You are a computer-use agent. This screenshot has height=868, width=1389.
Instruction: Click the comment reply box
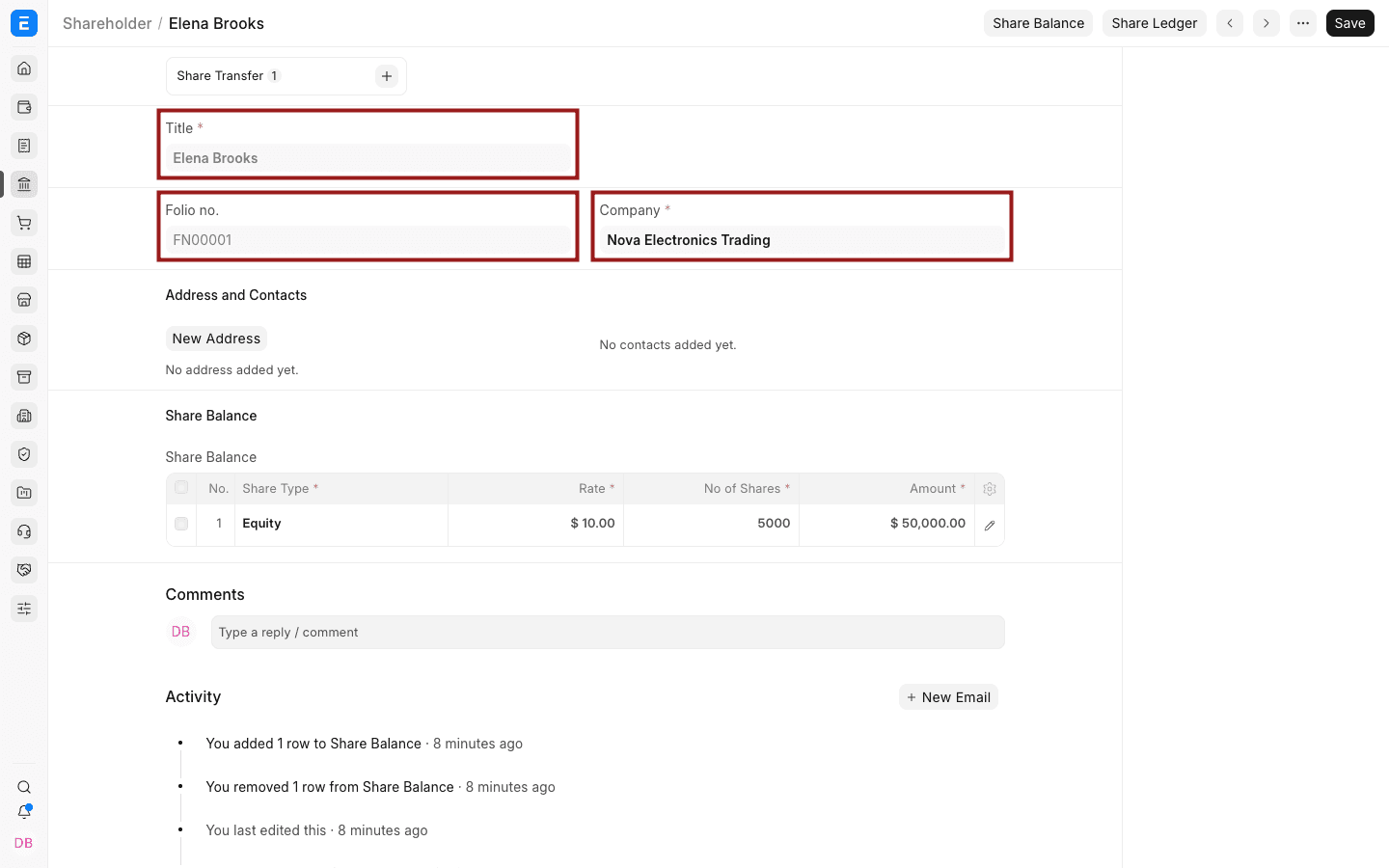click(608, 633)
